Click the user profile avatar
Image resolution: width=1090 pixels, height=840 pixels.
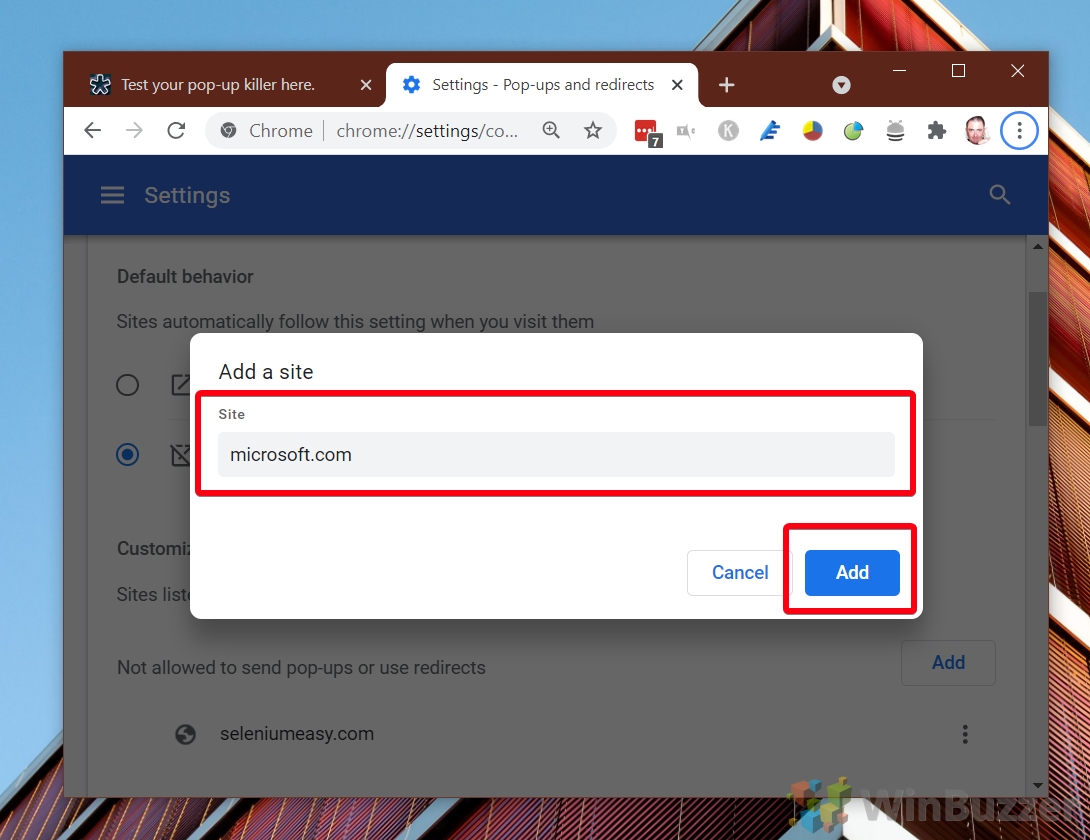[x=977, y=131]
